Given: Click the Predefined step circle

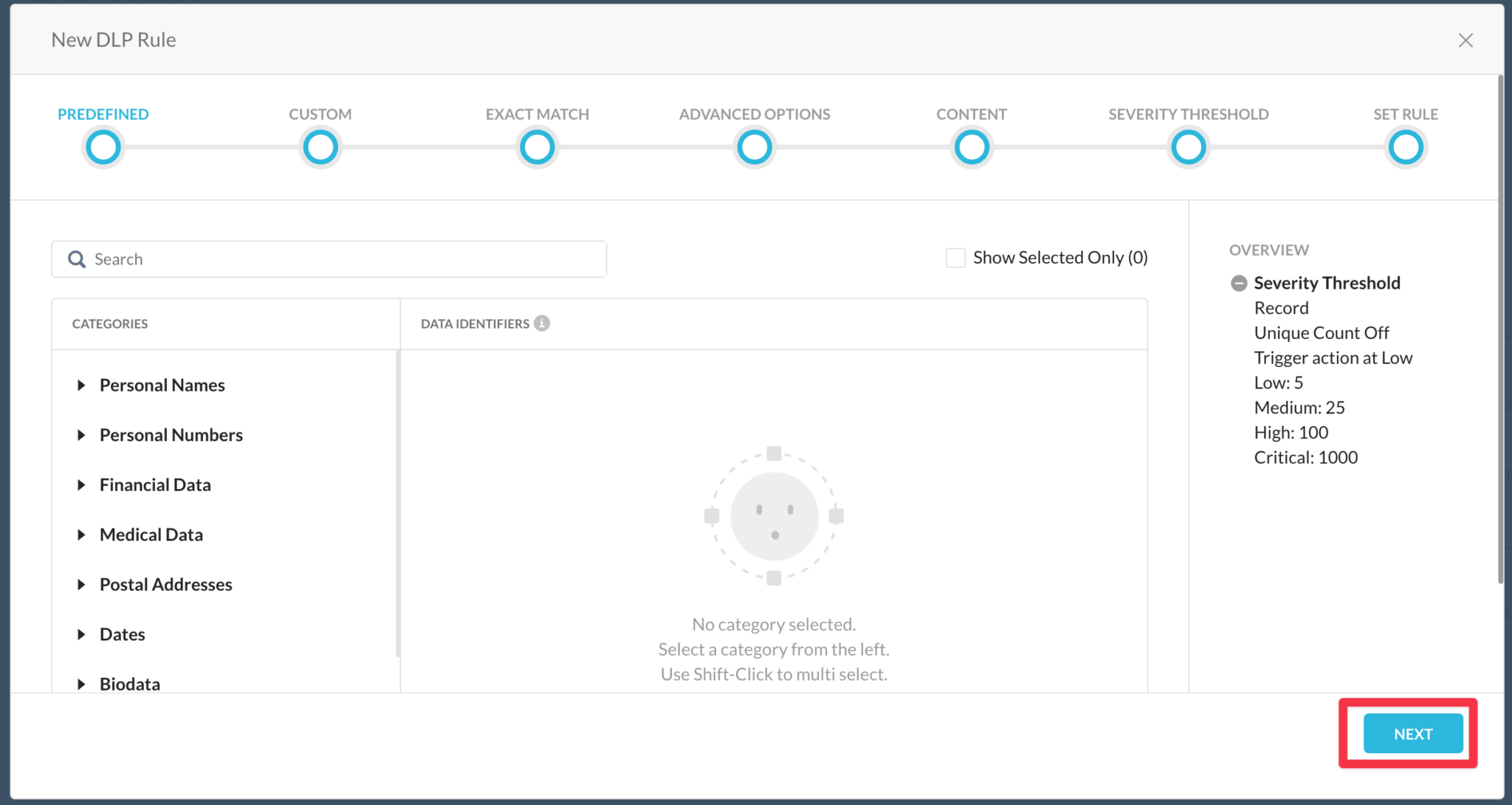Looking at the screenshot, I should pyautogui.click(x=103, y=146).
